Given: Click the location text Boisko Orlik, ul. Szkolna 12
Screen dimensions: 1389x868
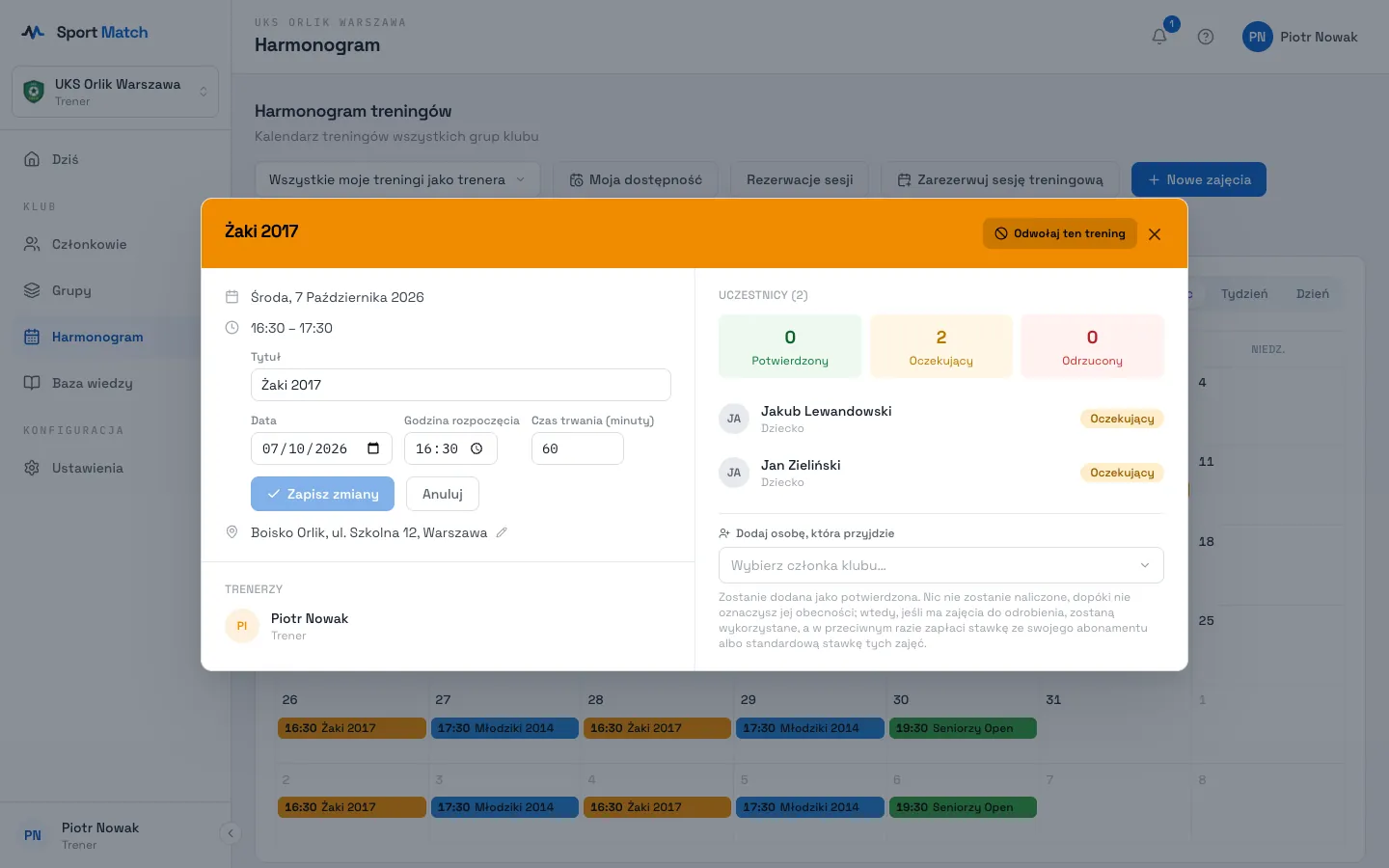Looking at the screenshot, I should 368,532.
